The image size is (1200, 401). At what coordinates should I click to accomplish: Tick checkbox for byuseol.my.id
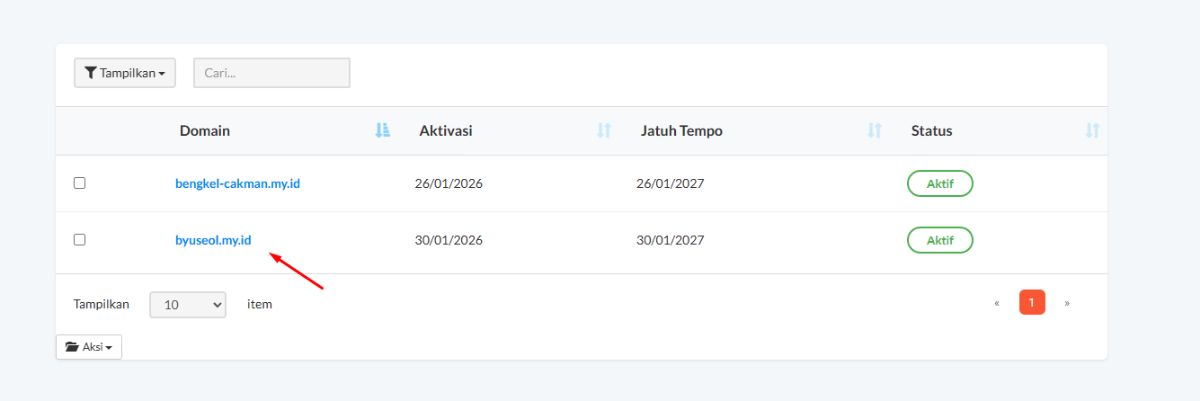(x=80, y=240)
